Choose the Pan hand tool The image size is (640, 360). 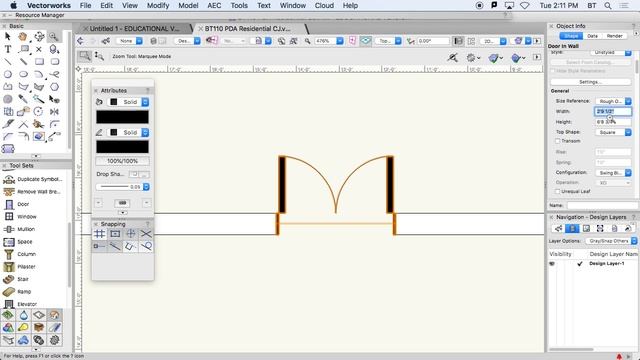click(x=23, y=36)
